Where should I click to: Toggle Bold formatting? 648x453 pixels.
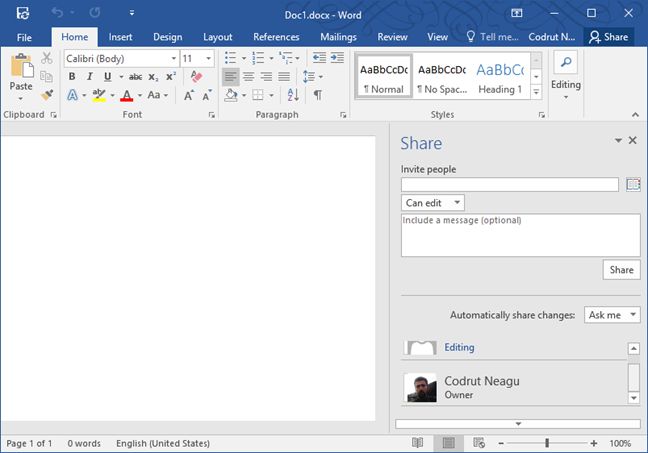(x=72, y=76)
